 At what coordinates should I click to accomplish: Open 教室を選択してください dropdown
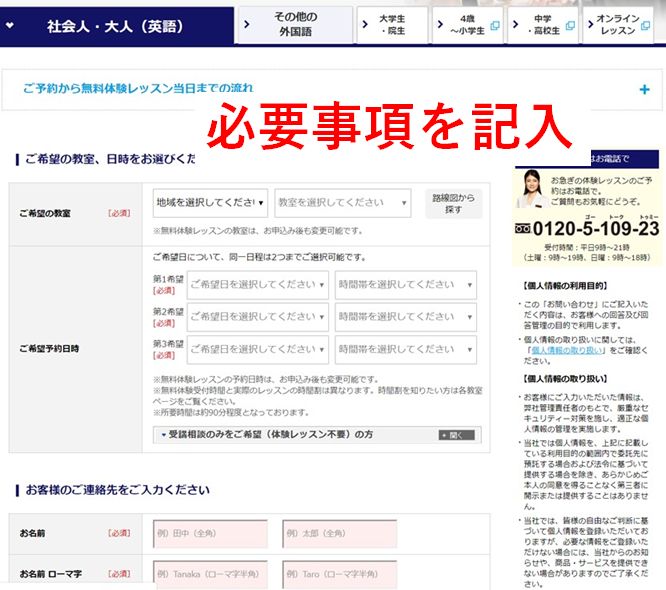pyautogui.click(x=343, y=203)
